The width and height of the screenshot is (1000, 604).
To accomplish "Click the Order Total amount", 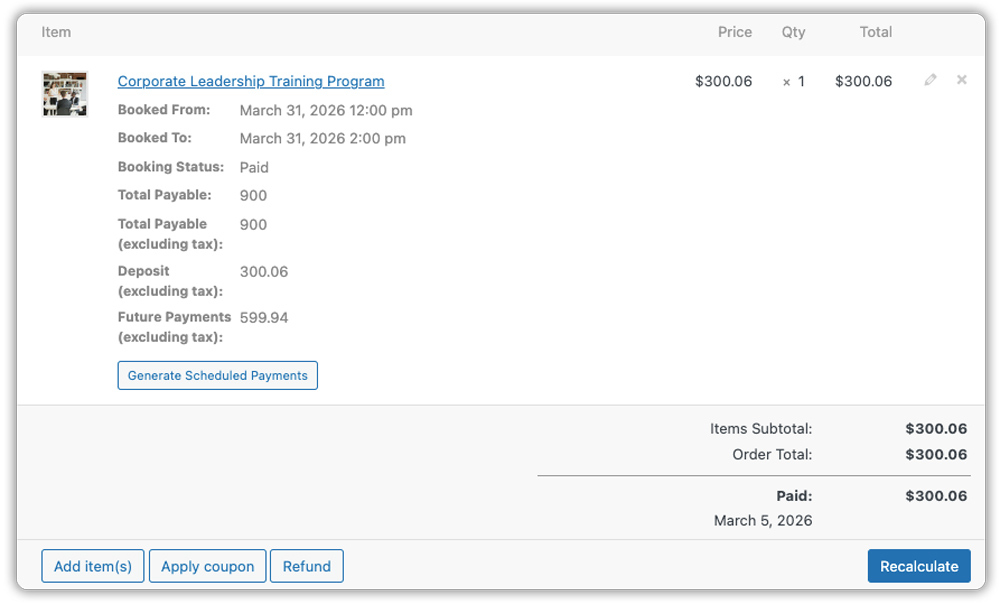I will click(936, 454).
